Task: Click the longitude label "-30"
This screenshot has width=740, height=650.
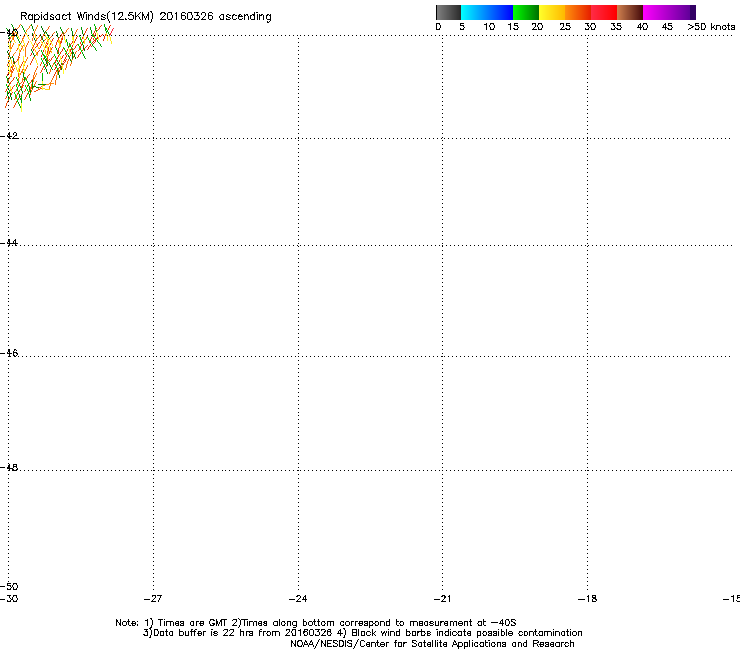Action: (x=9, y=599)
